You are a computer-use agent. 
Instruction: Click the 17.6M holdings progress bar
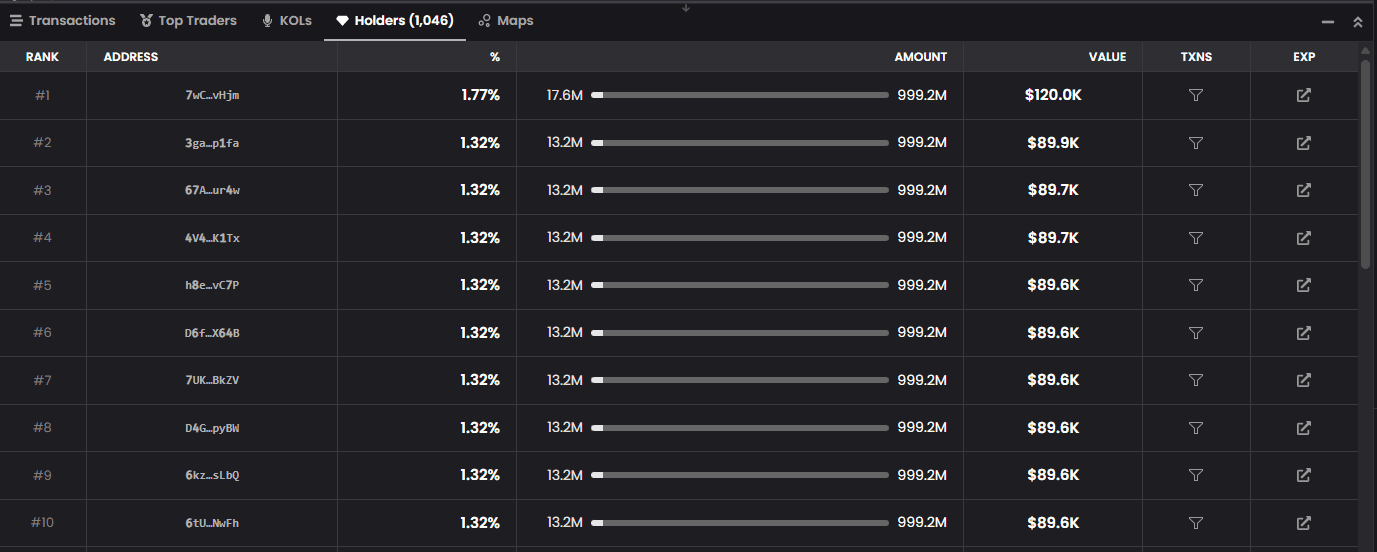(x=740, y=95)
